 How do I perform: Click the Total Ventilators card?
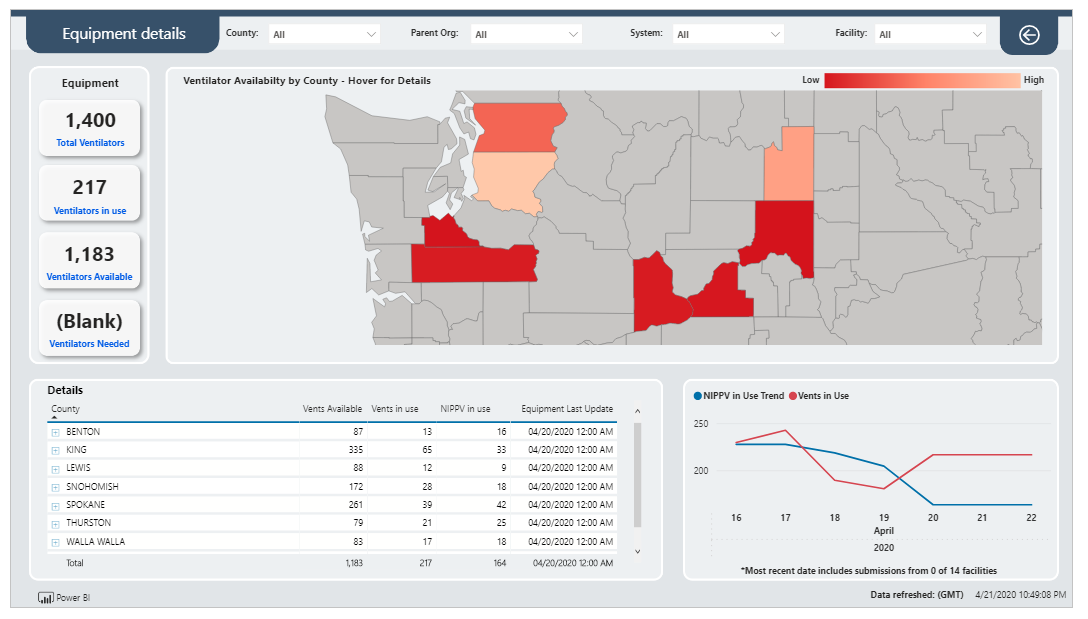tap(90, 128)
